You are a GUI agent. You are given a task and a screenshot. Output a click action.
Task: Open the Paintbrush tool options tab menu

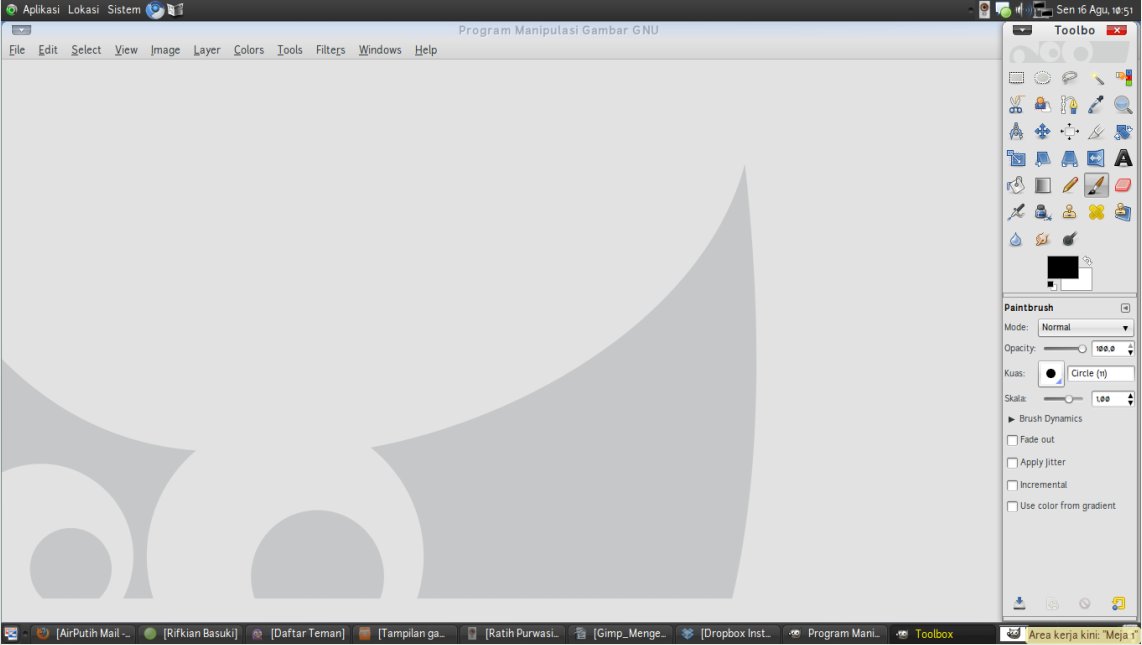(1125, 308)
